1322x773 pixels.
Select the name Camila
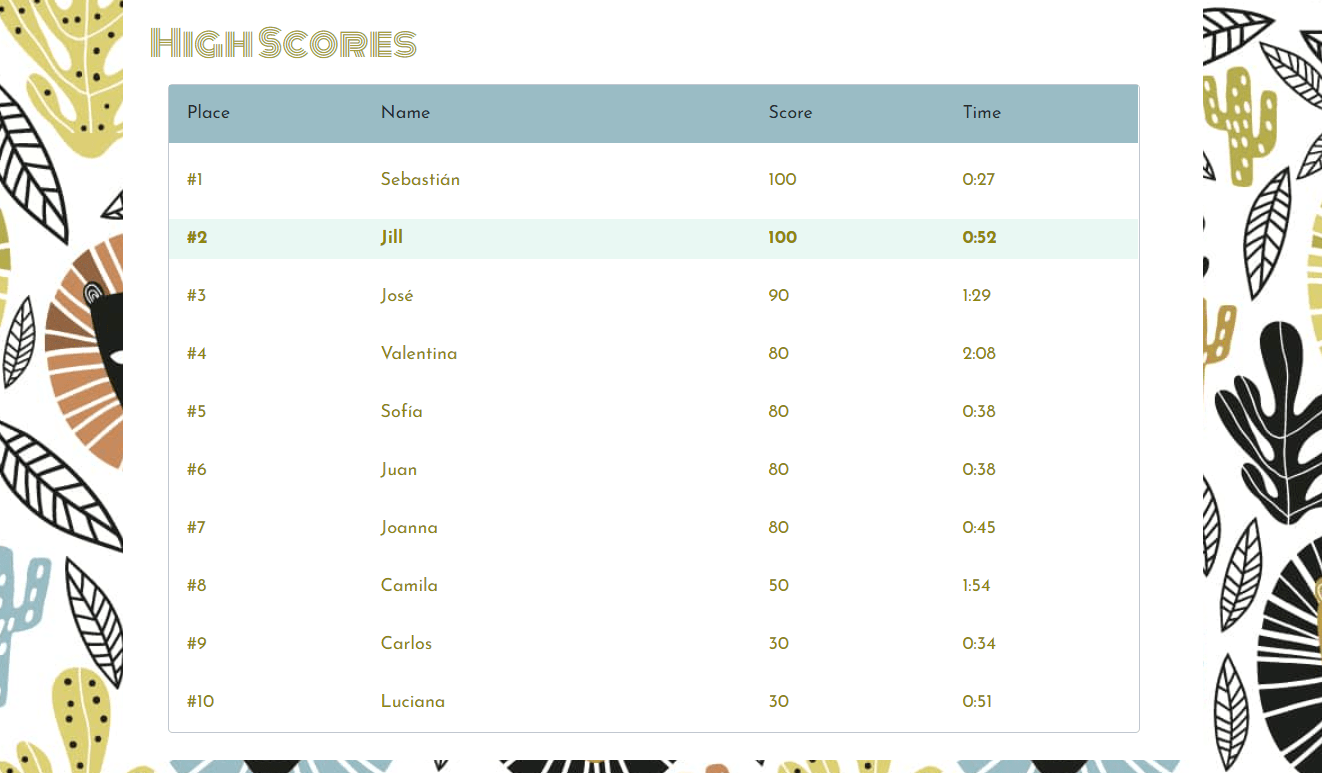point(409,586)
